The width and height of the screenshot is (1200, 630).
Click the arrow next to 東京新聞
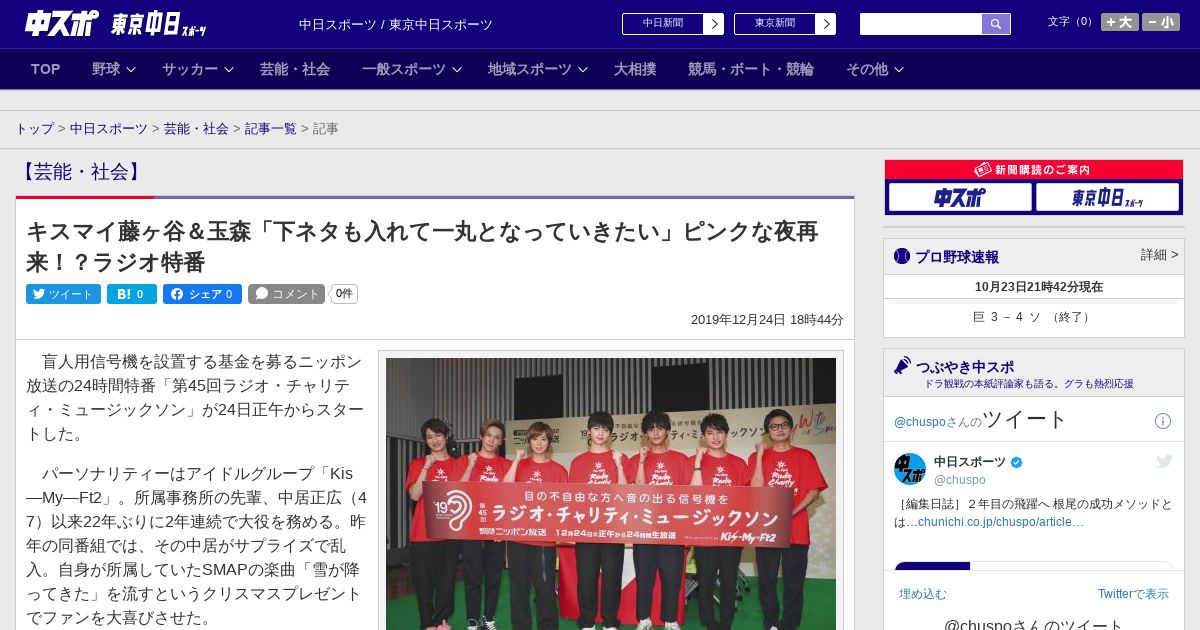[826, 24]
